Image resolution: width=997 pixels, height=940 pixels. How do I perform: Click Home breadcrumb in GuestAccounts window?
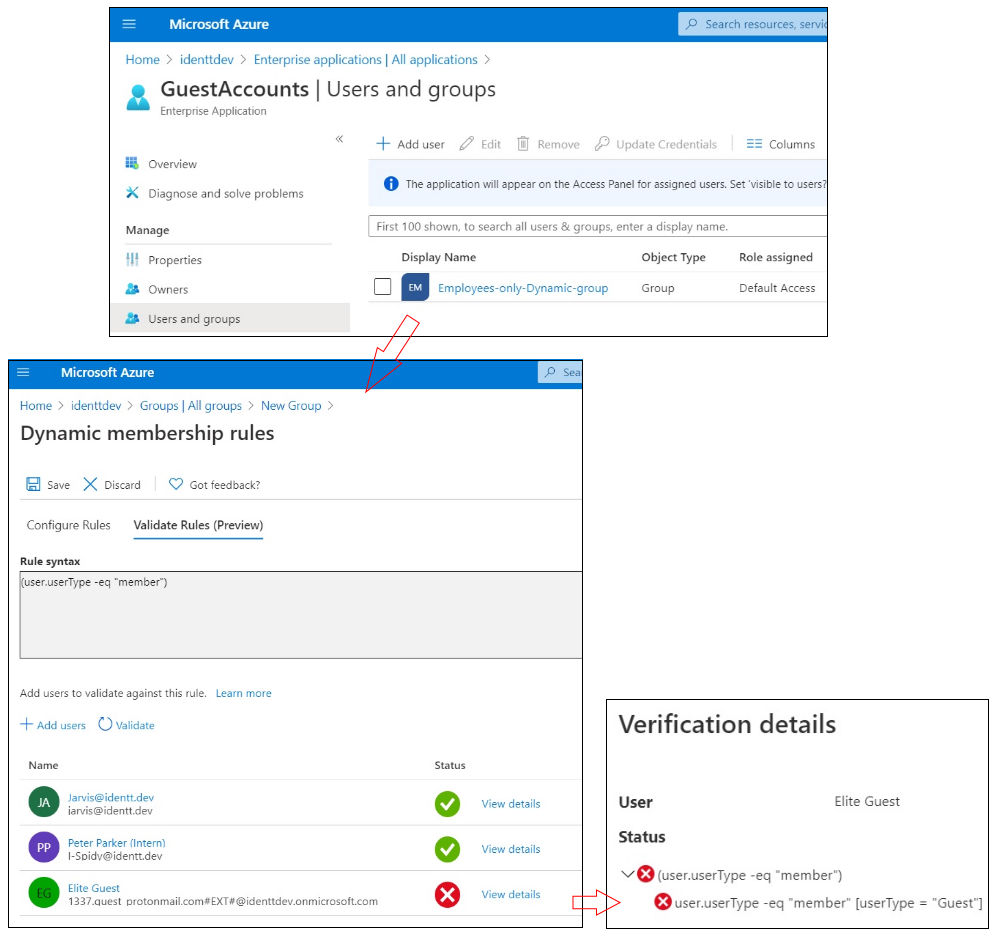pos(142,60)
